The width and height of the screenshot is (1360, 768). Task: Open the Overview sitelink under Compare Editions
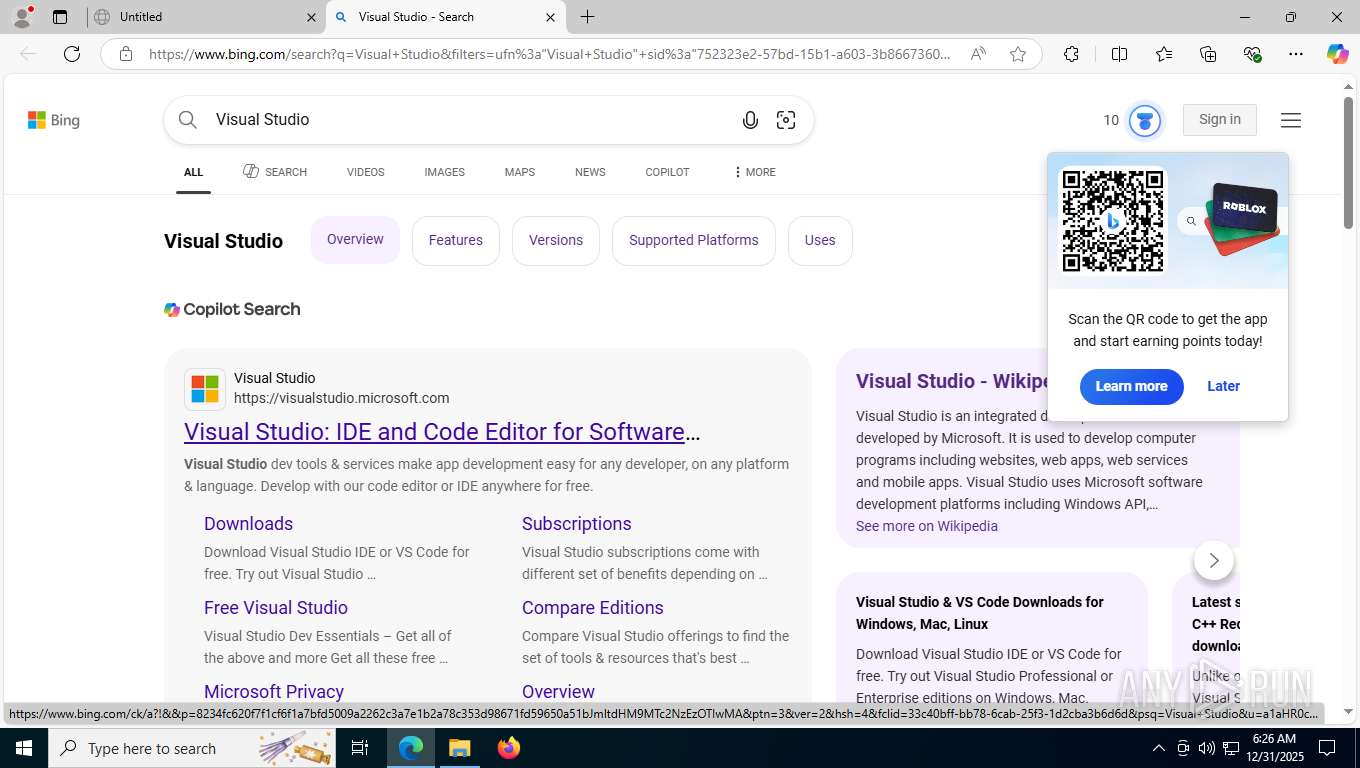click(x=558, y=692)
